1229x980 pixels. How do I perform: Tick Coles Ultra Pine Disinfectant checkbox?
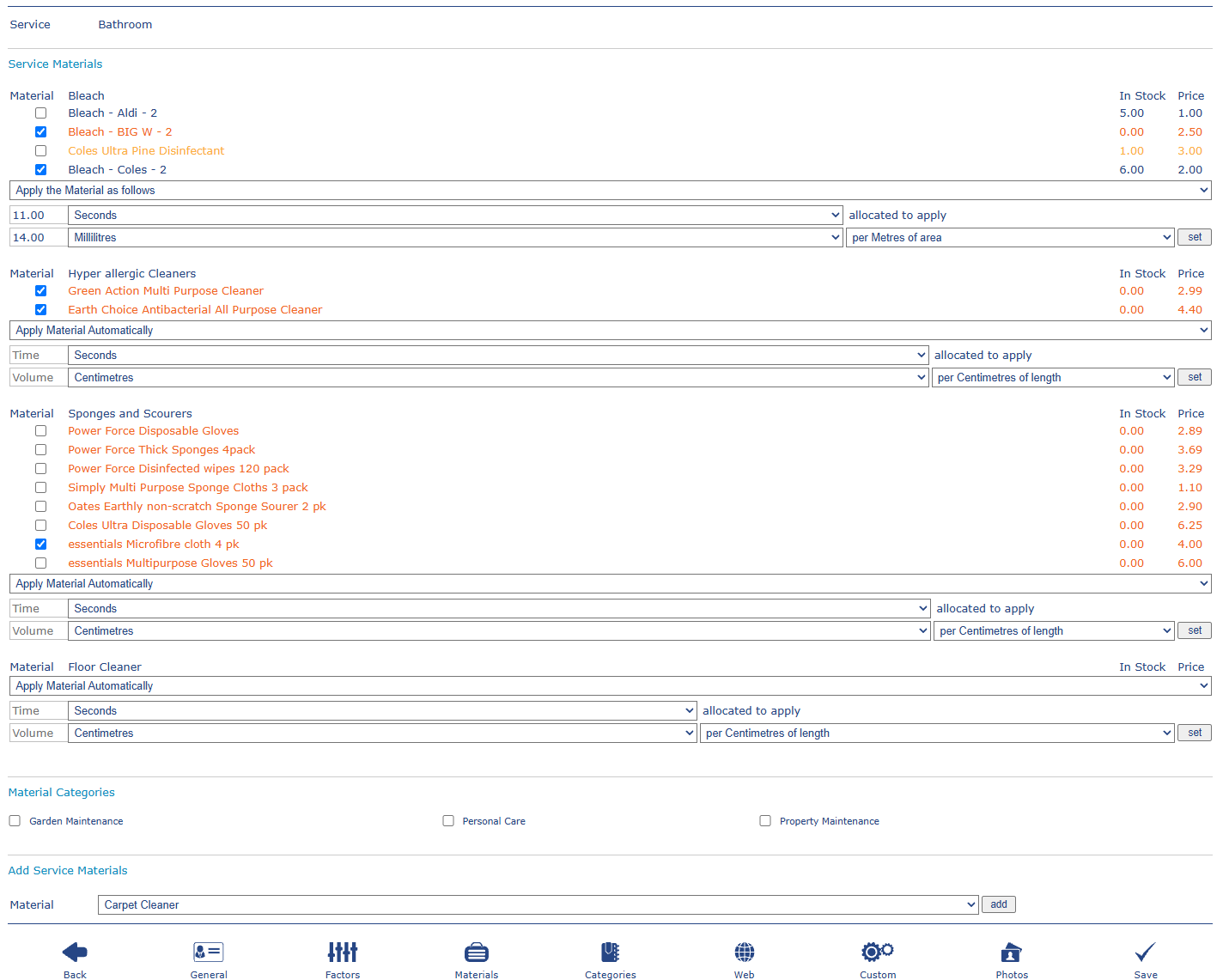click(x=40, y=151)
